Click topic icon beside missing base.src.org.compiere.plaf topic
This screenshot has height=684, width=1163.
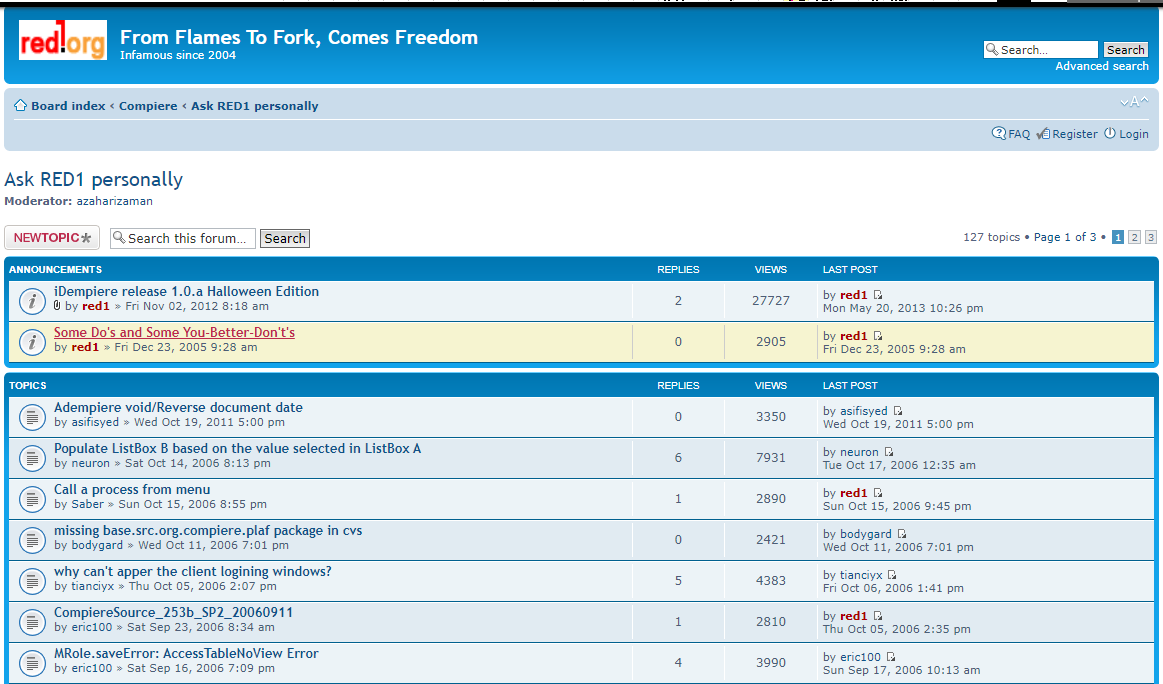click(32, 539)
